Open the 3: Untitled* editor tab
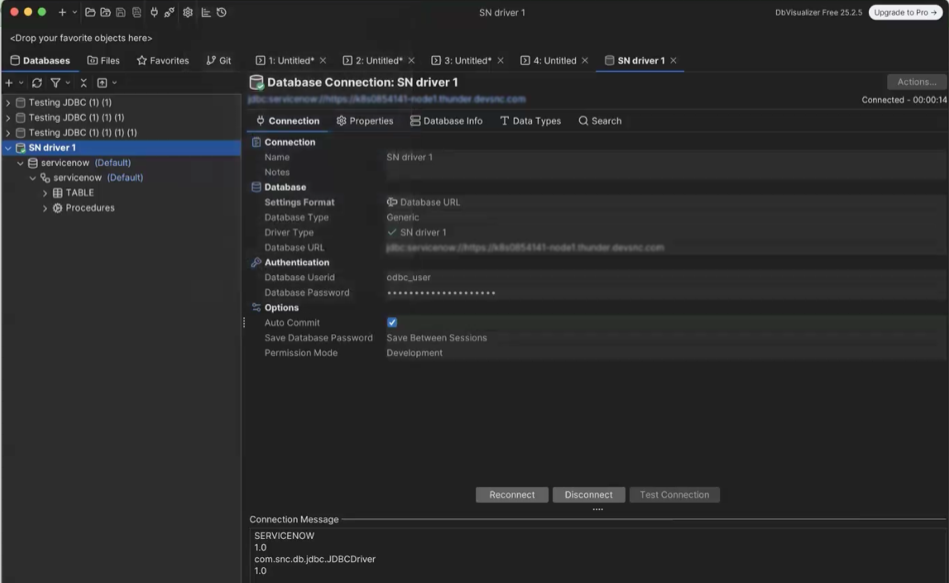Image resolution: width=949 pixels, height=583 pixels. (x=461, y=61)
